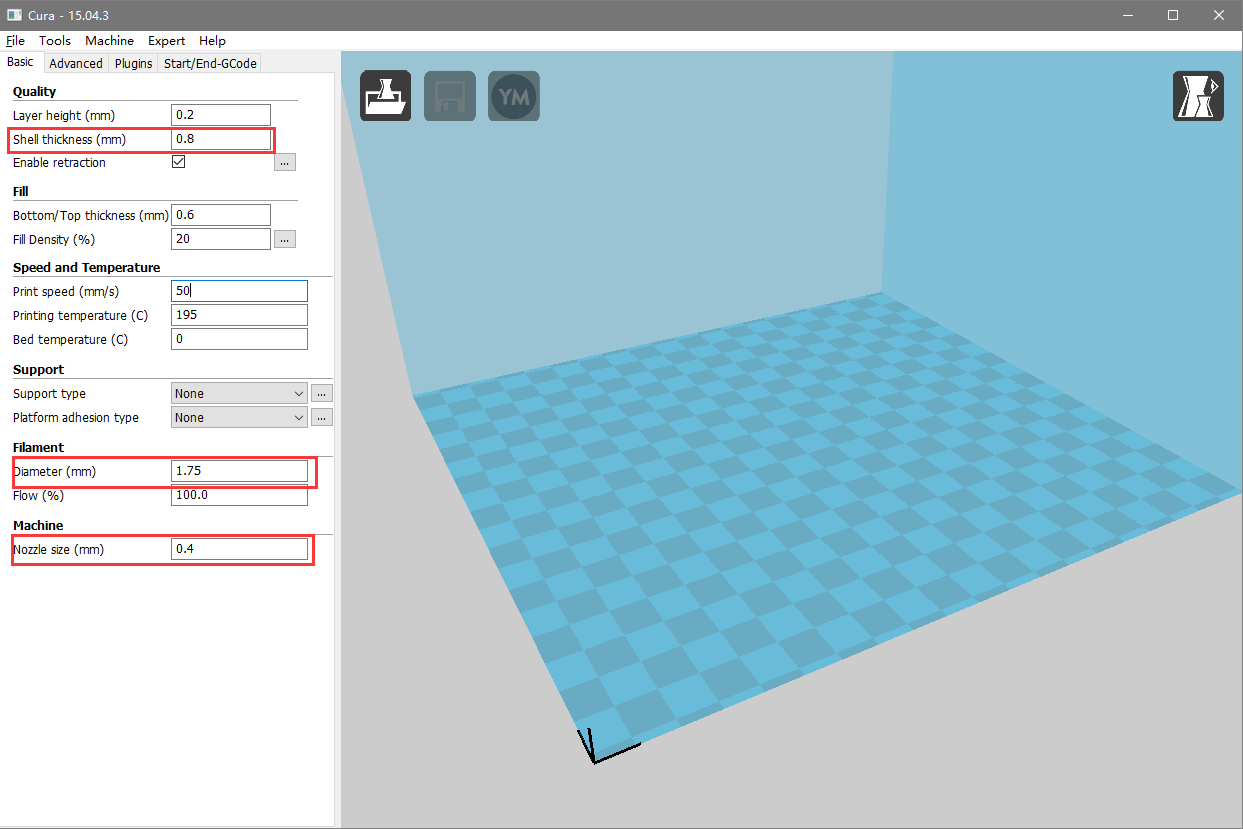Click the Nozzle size input field
The height and width of the screenshot is (829, 1243).
pyautogui.click(x=239, y=549)
